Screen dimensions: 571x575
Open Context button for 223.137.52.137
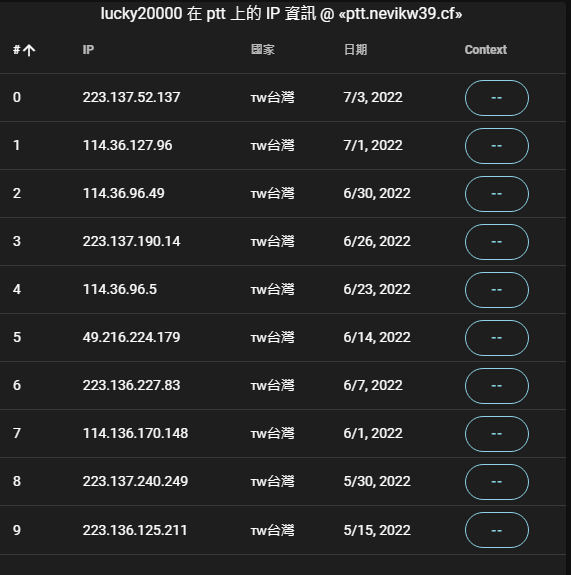497,98
